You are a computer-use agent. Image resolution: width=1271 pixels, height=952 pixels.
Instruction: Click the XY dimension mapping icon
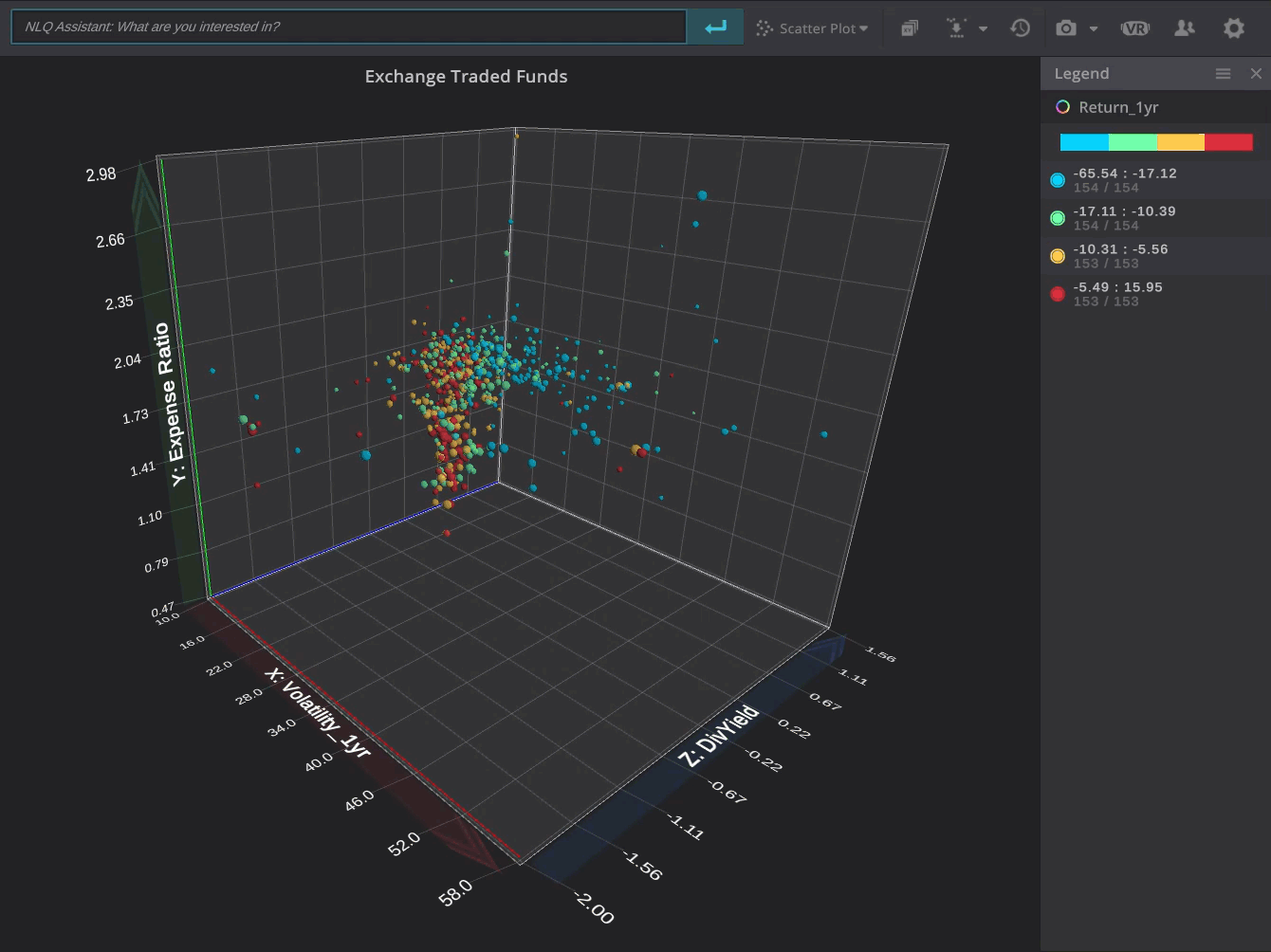tap(910, 28)
